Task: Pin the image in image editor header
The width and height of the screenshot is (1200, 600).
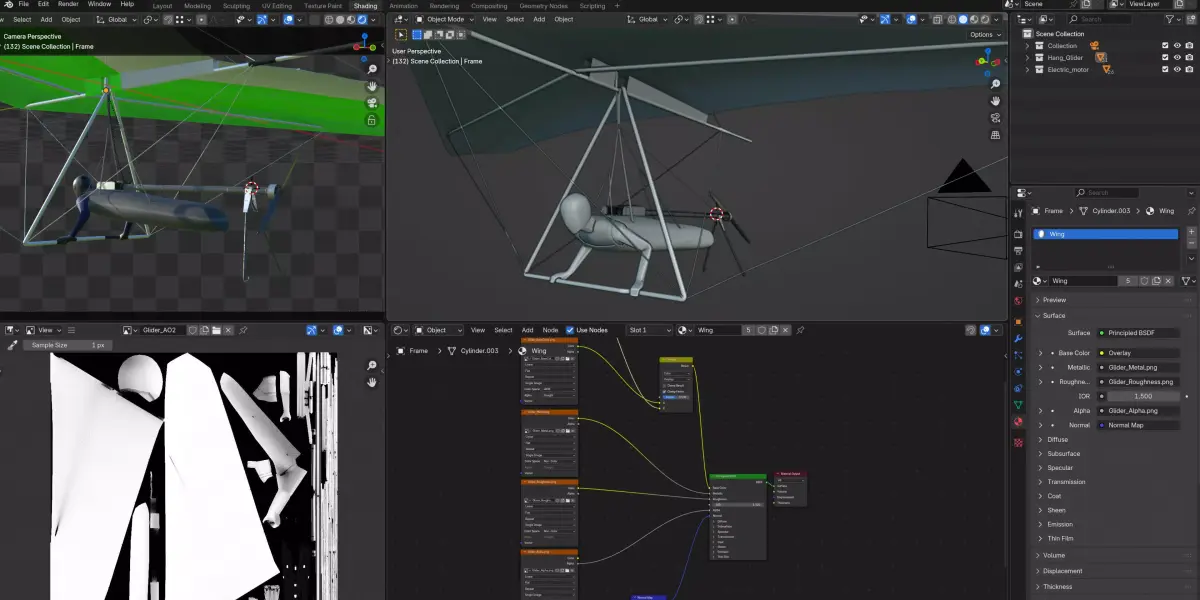Action: [243, 330]
